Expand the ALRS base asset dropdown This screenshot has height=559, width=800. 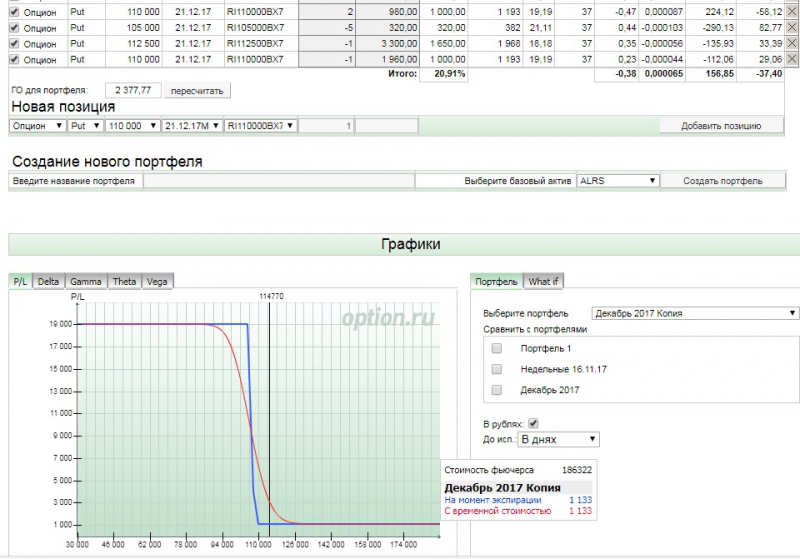pos(618,181)
